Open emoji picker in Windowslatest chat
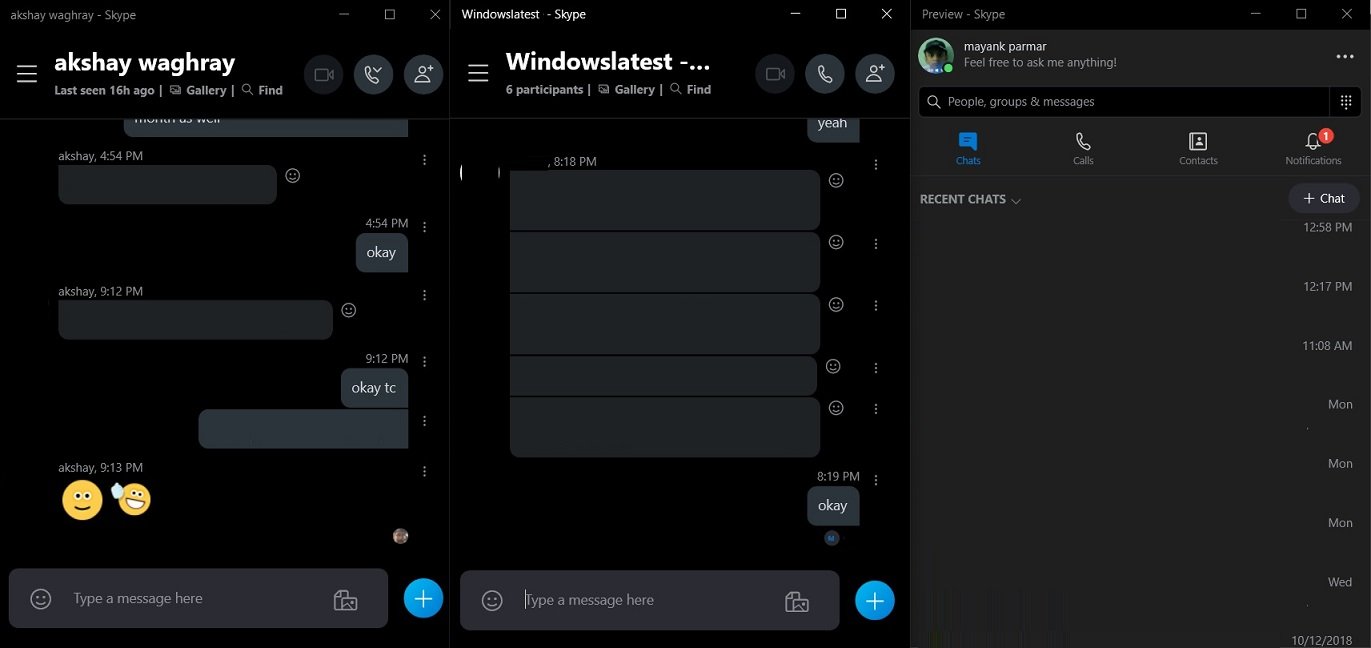The height and width of the screenshot is (648, 1371). point(492,601)
